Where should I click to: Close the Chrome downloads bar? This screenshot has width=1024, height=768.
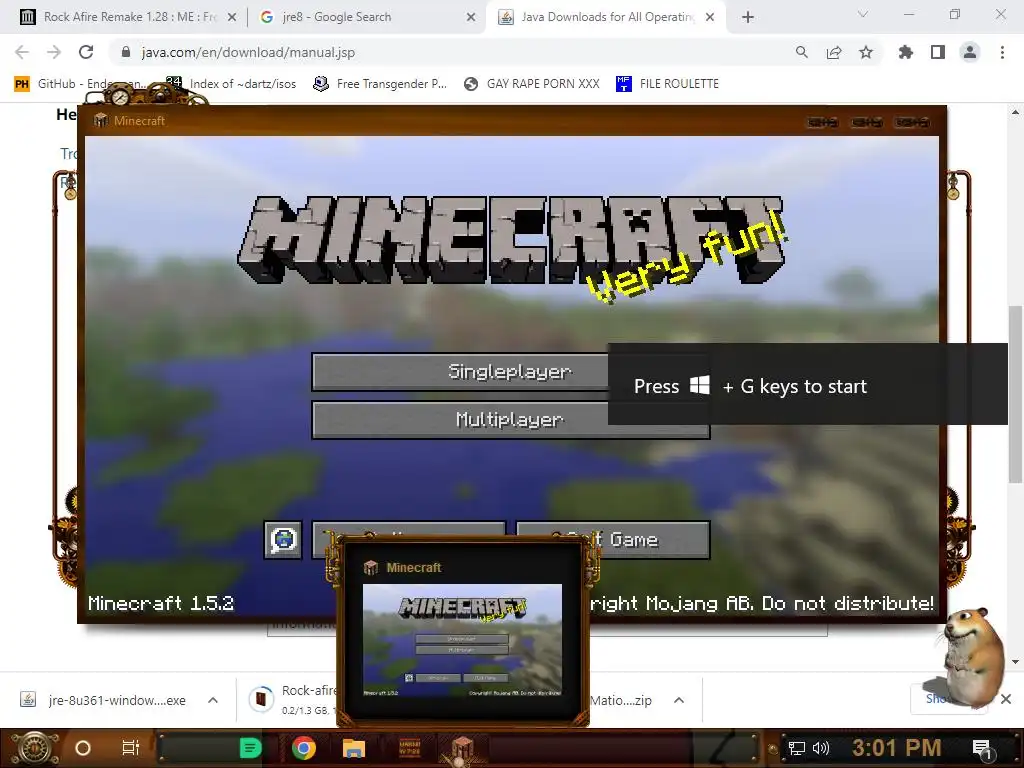pos(1006,699)
